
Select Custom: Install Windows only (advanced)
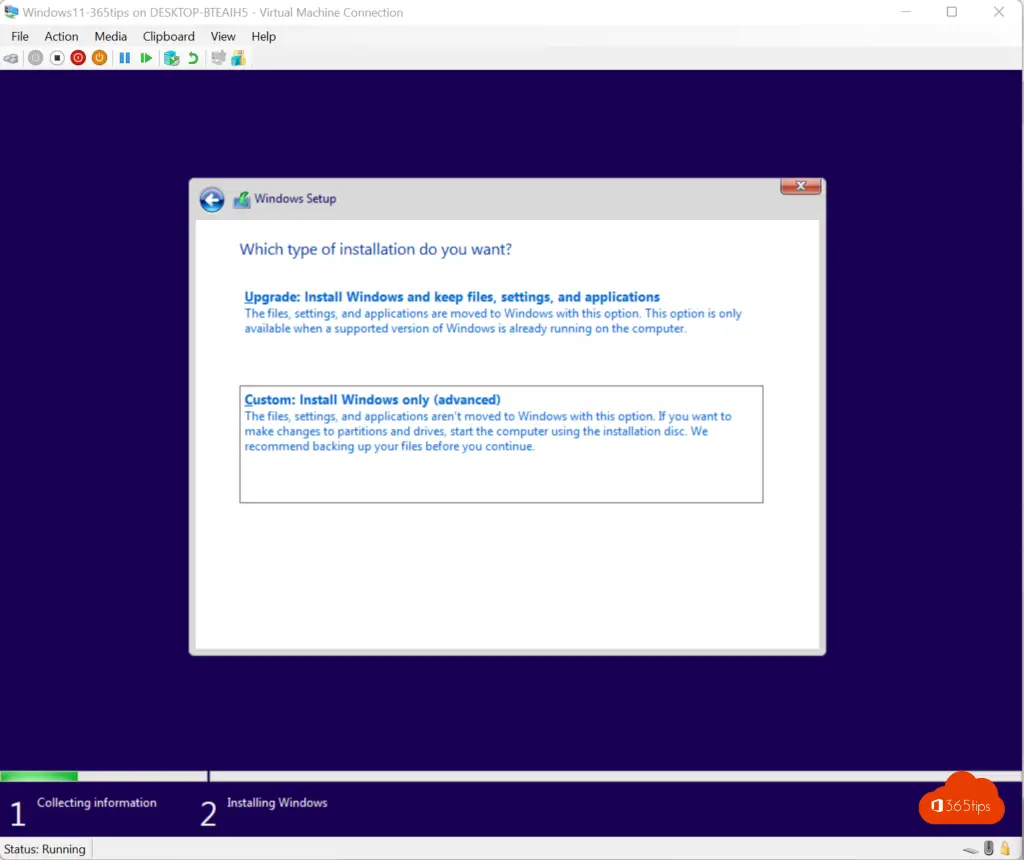[372, 400]
